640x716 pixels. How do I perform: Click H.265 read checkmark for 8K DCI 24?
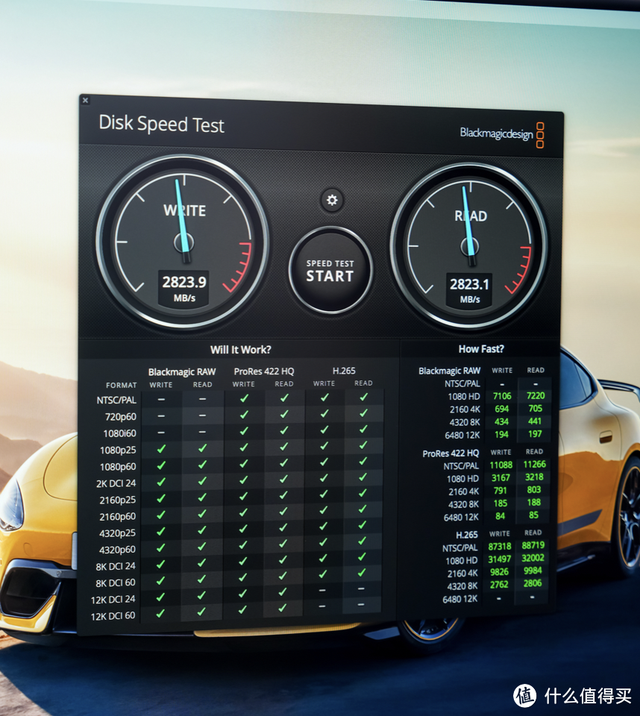tap(362, 557)
